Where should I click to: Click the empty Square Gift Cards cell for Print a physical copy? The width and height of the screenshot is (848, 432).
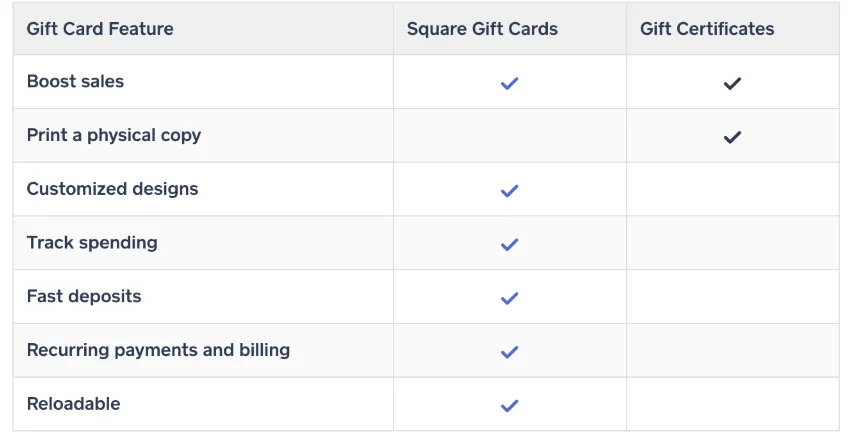[x=510, y=135]
